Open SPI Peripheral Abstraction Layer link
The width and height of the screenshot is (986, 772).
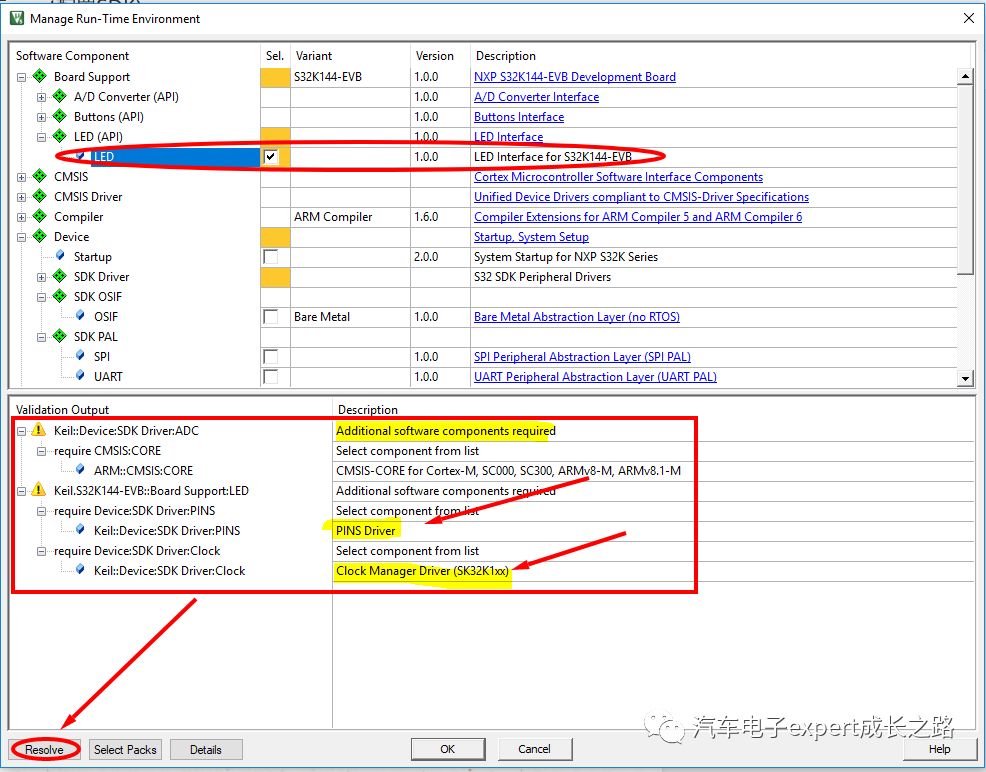click(582, 357)
